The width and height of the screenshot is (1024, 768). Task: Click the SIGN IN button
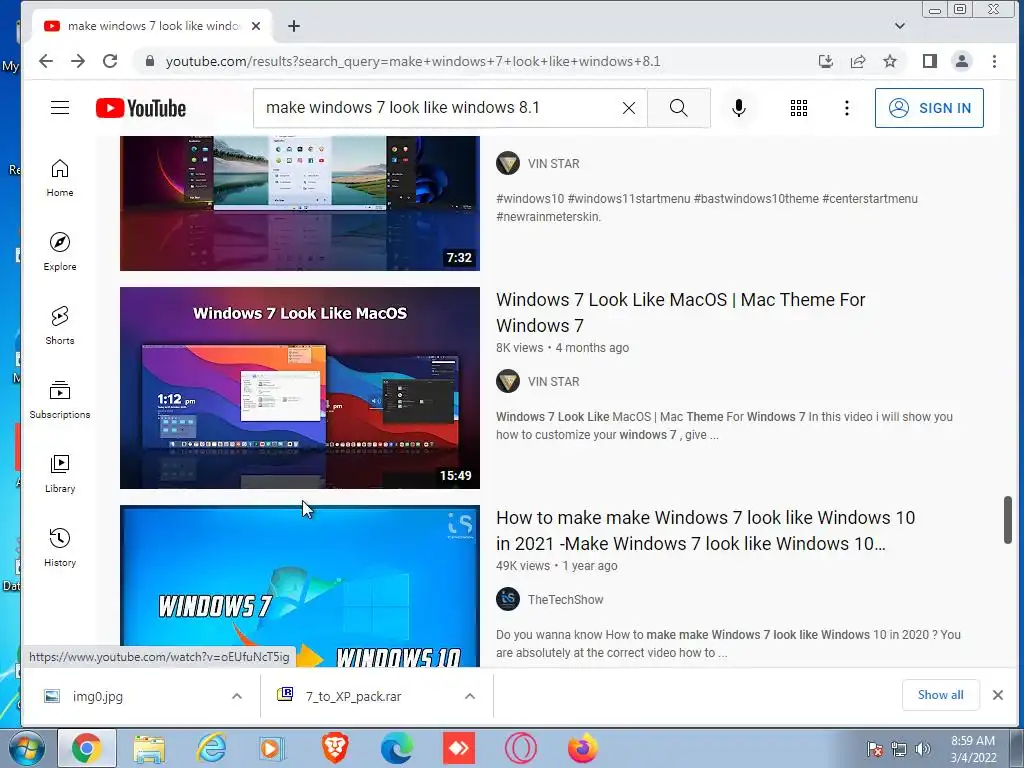[929, 108]
